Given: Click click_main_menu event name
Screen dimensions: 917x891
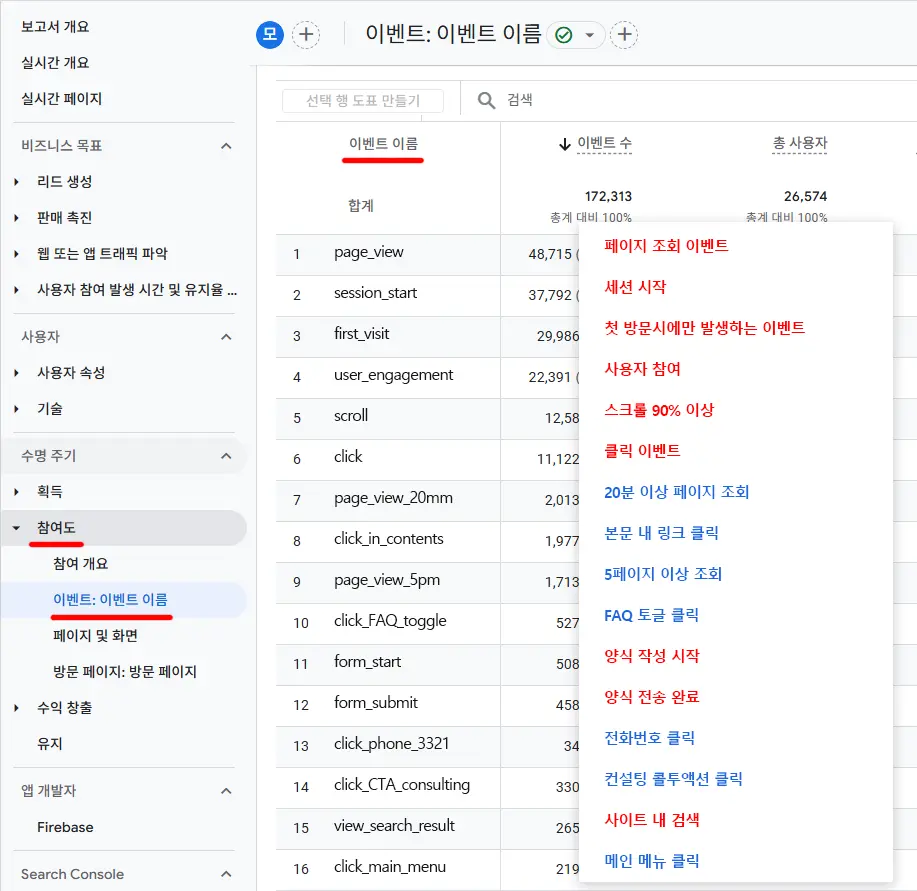Looking at the screenshot, I should point(389,868).
